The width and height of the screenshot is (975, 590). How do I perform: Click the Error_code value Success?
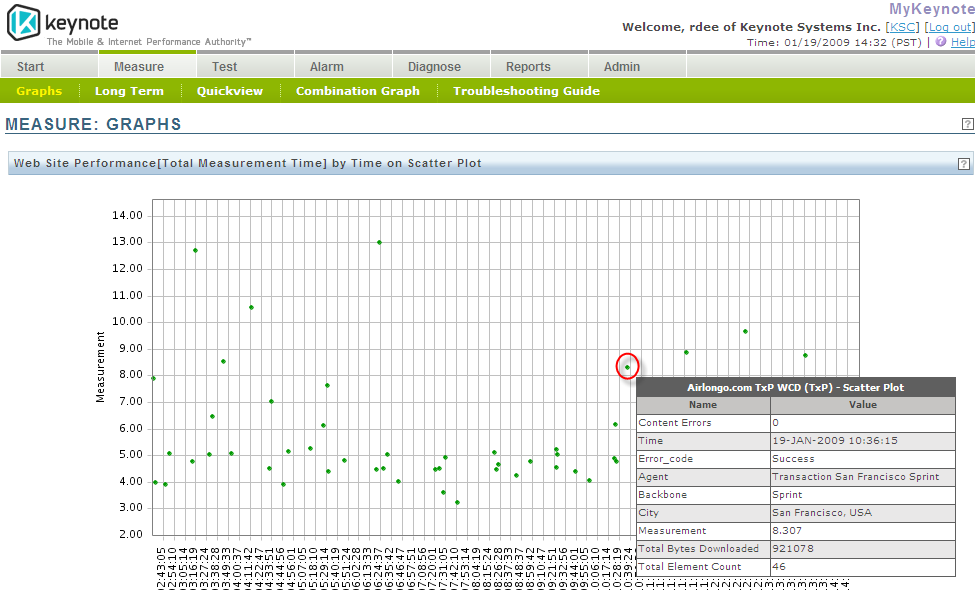(793, 459)
